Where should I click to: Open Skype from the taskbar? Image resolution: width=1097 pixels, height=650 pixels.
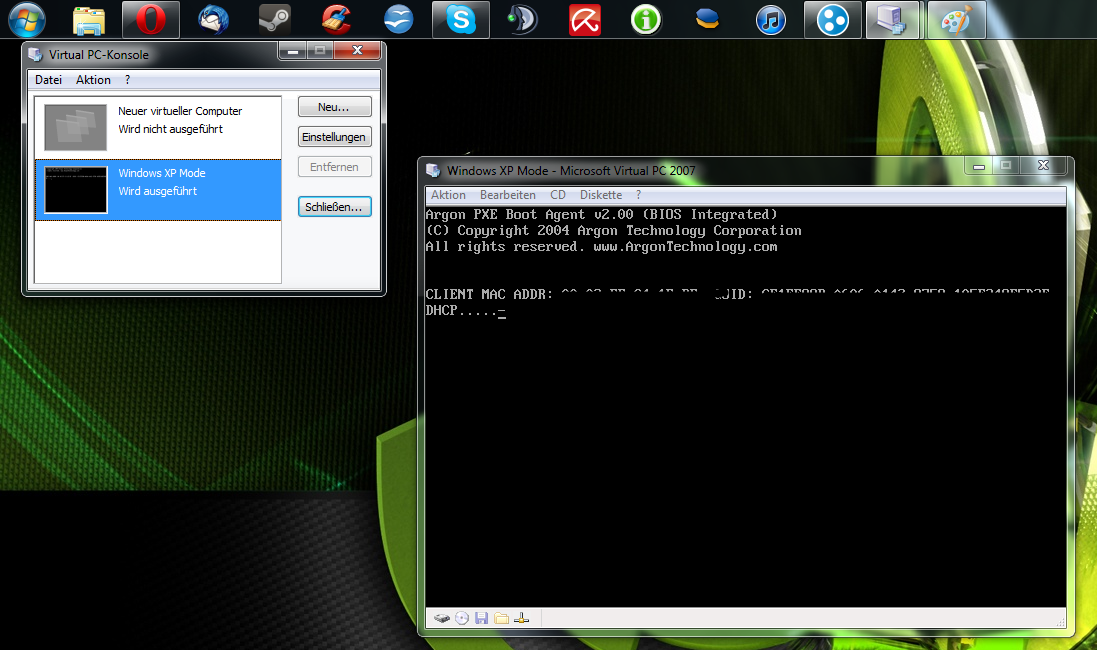[460, 20]
